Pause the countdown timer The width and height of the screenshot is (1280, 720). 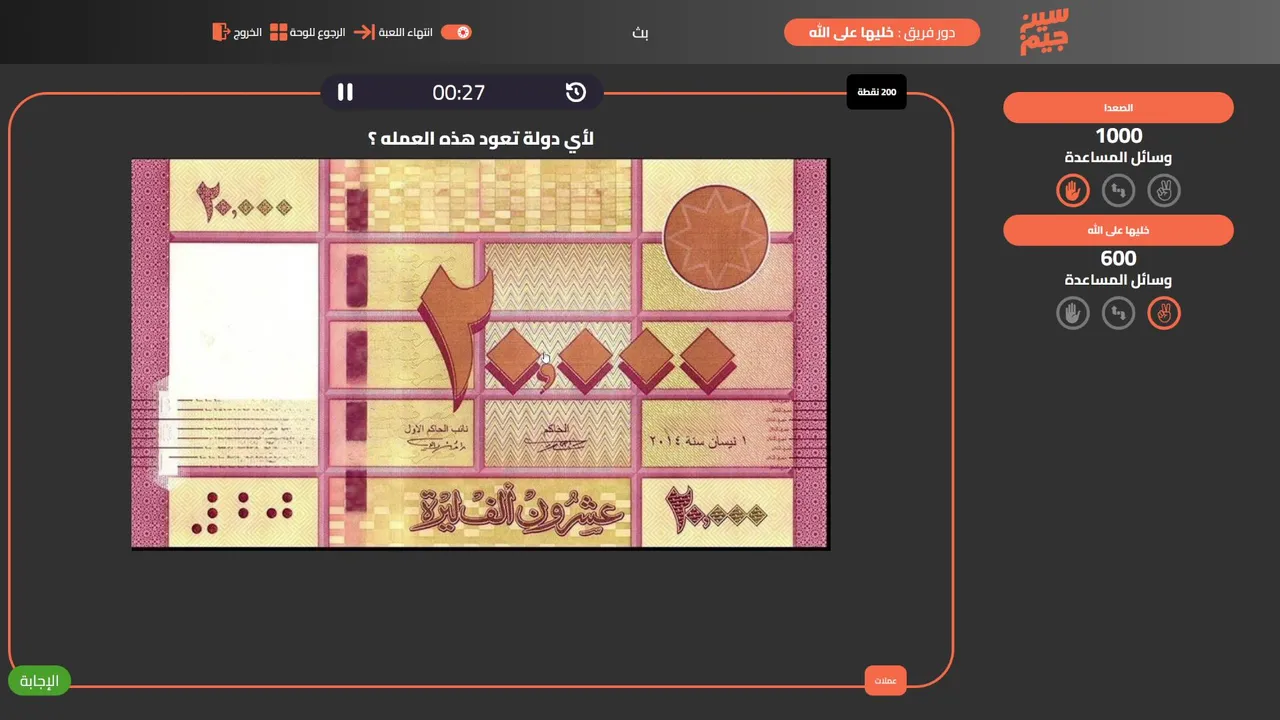click(345, 92)
